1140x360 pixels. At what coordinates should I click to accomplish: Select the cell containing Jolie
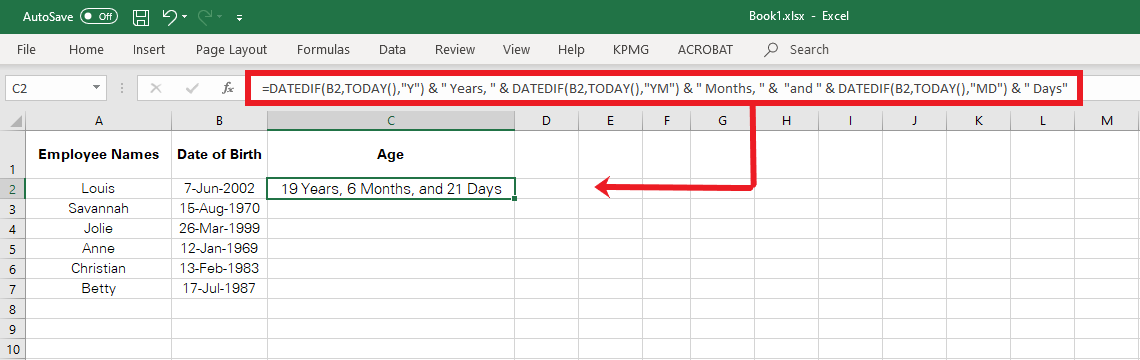tap(99, 228)
